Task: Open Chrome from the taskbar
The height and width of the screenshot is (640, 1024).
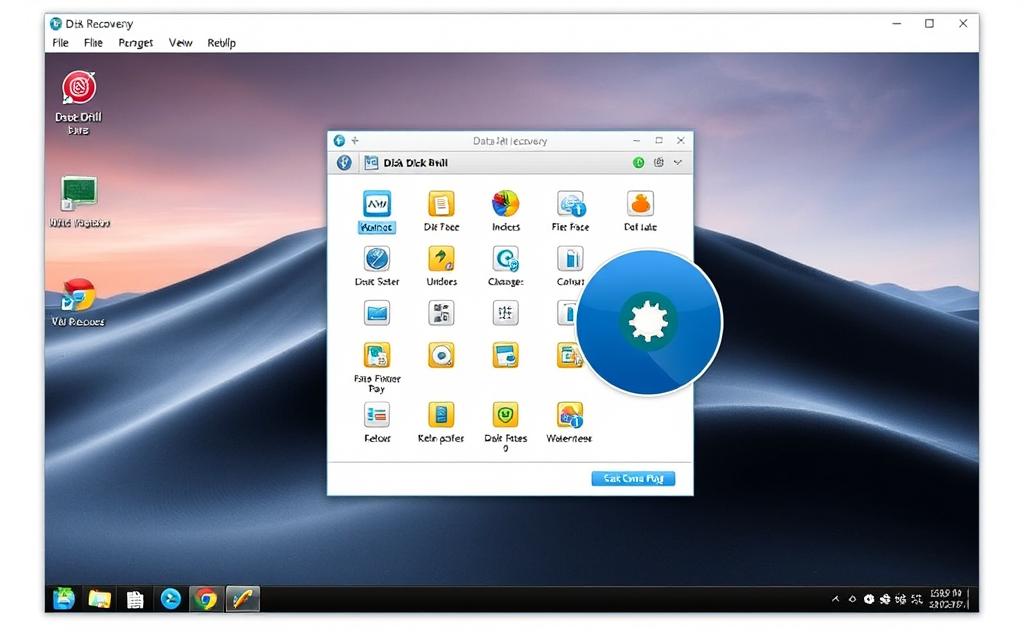Action: click(x=206, y=599)
